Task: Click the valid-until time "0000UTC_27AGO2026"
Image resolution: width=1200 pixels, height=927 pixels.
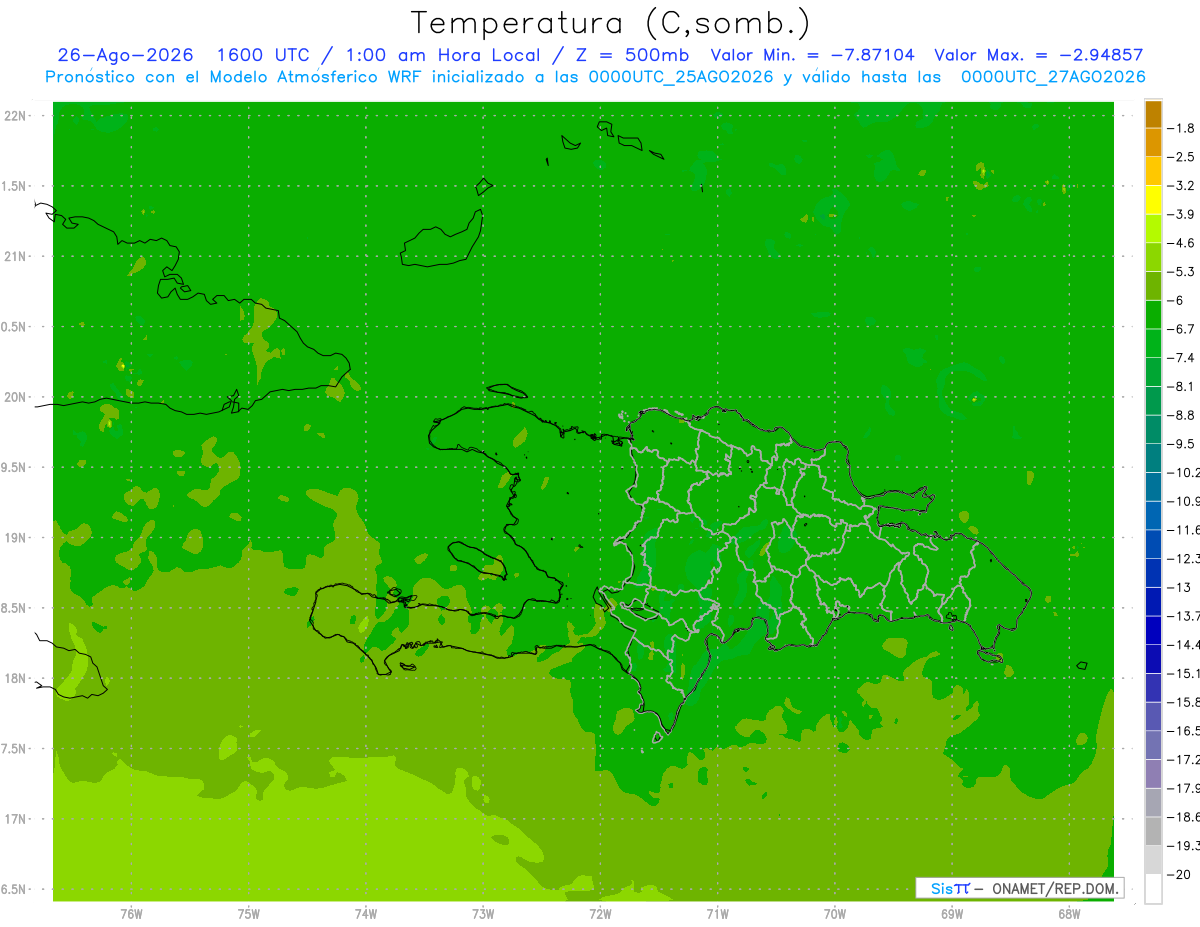Action: 1053,77
